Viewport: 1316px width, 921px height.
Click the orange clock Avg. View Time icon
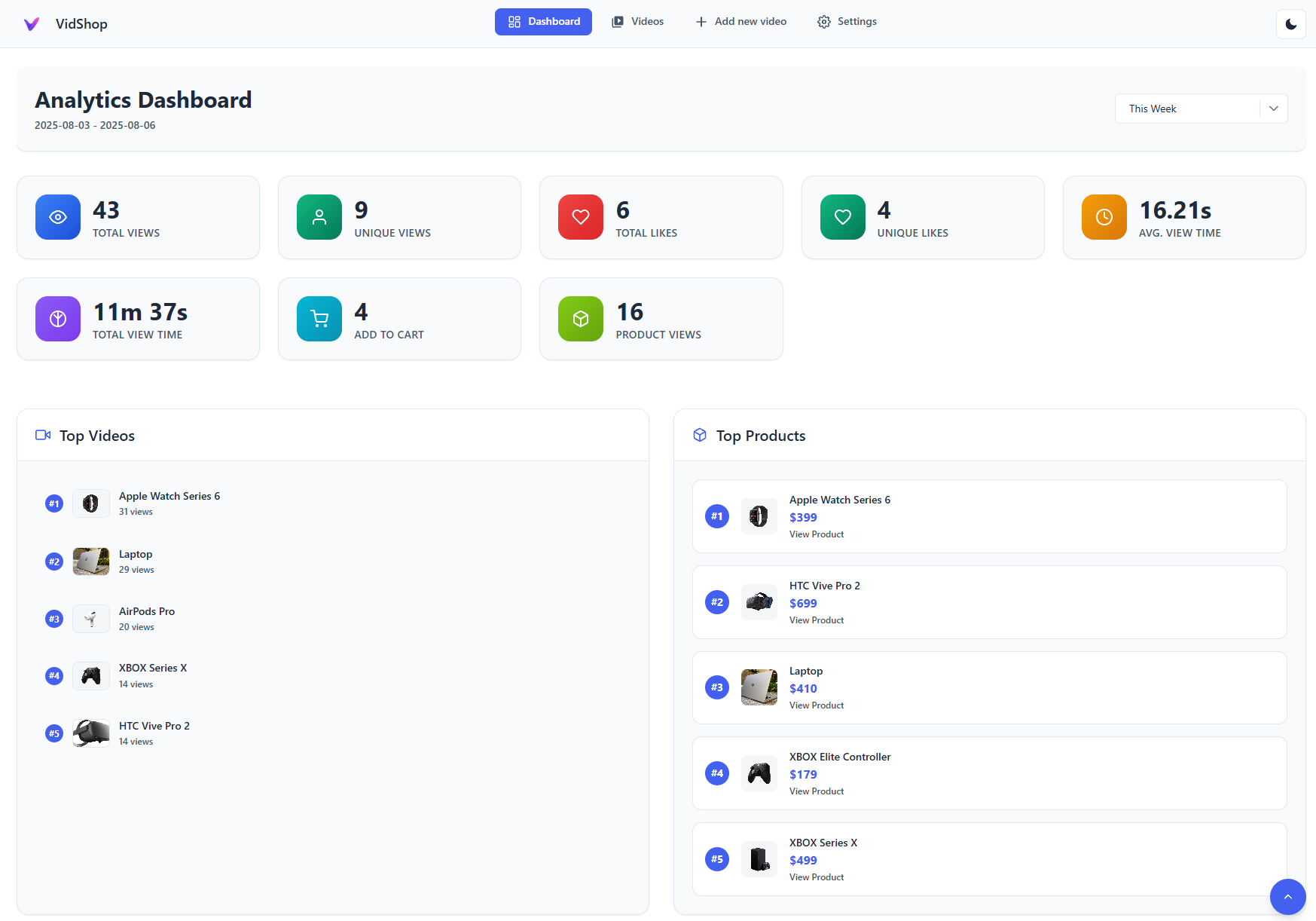(x=1104, y=217)
